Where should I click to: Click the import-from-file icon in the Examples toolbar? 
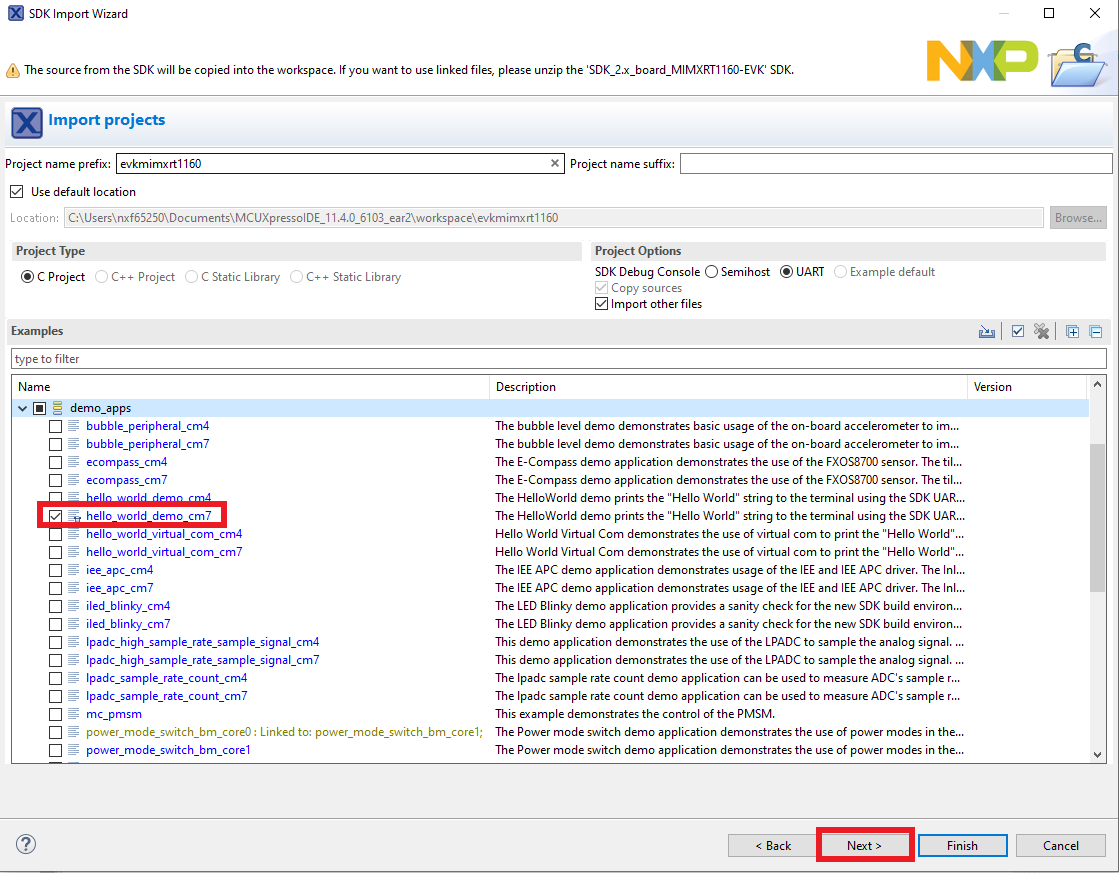[987, 332]
